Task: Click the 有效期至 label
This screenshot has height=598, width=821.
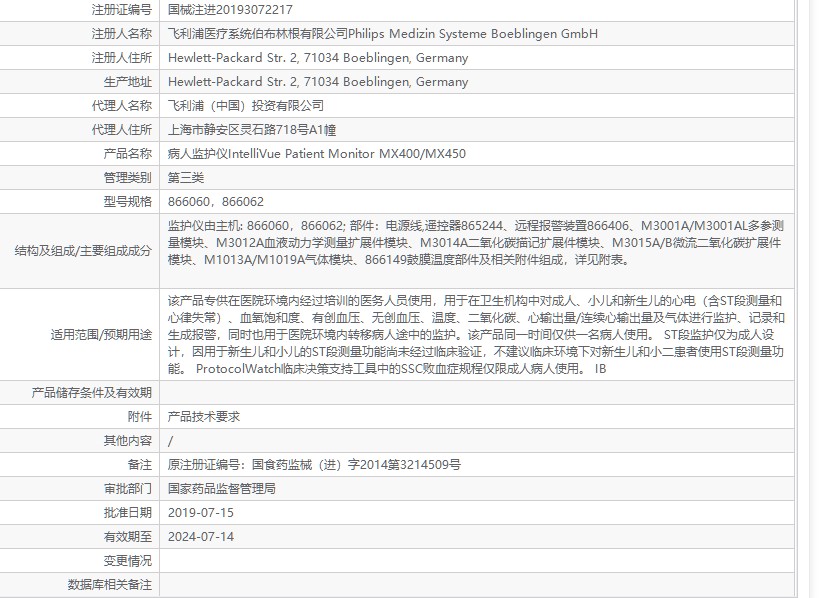Action: click(128, 537)
